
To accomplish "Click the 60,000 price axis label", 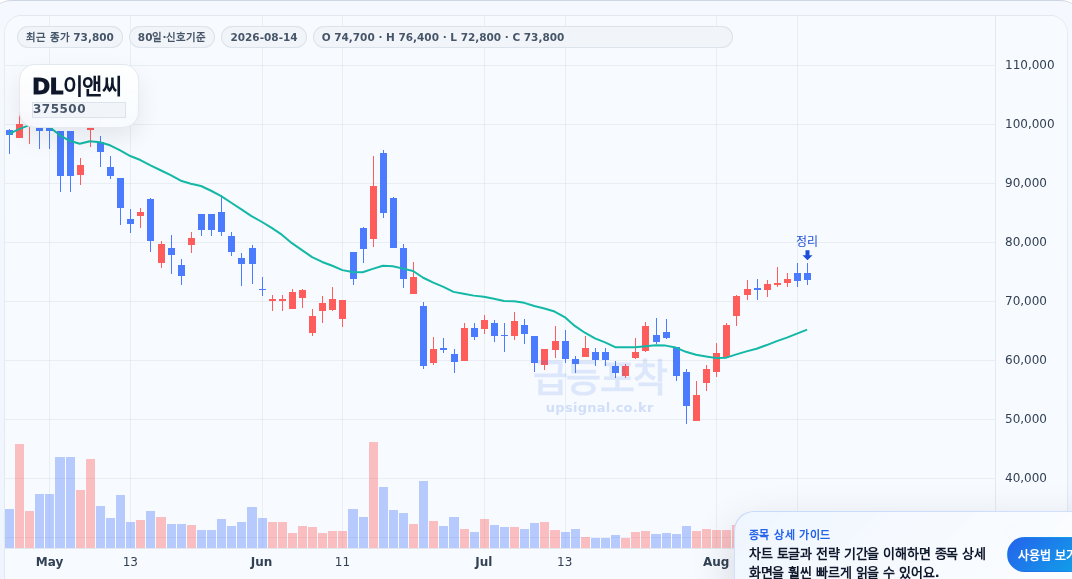I will (x=1026, y=360).
